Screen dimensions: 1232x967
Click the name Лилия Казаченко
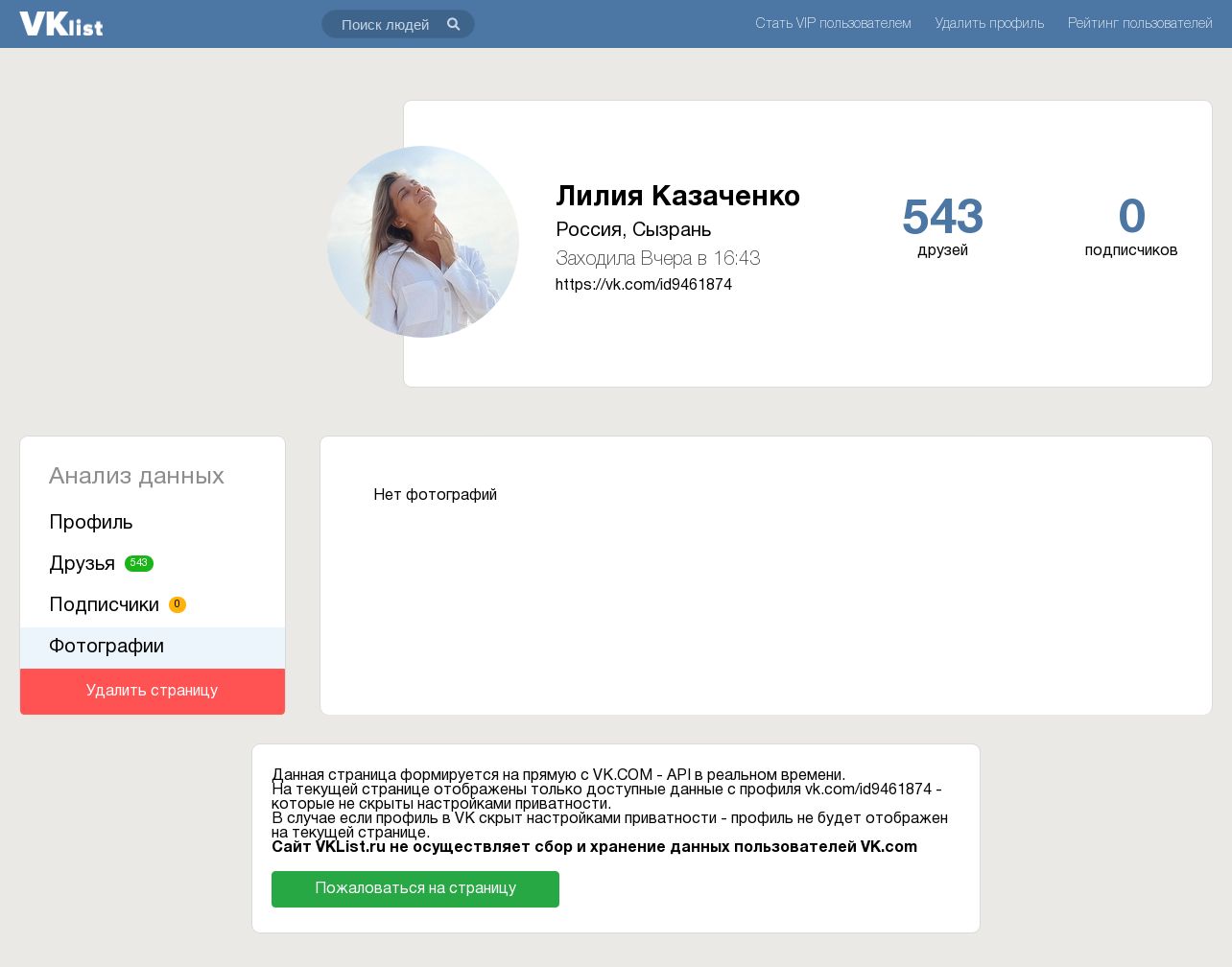(677, 196)
